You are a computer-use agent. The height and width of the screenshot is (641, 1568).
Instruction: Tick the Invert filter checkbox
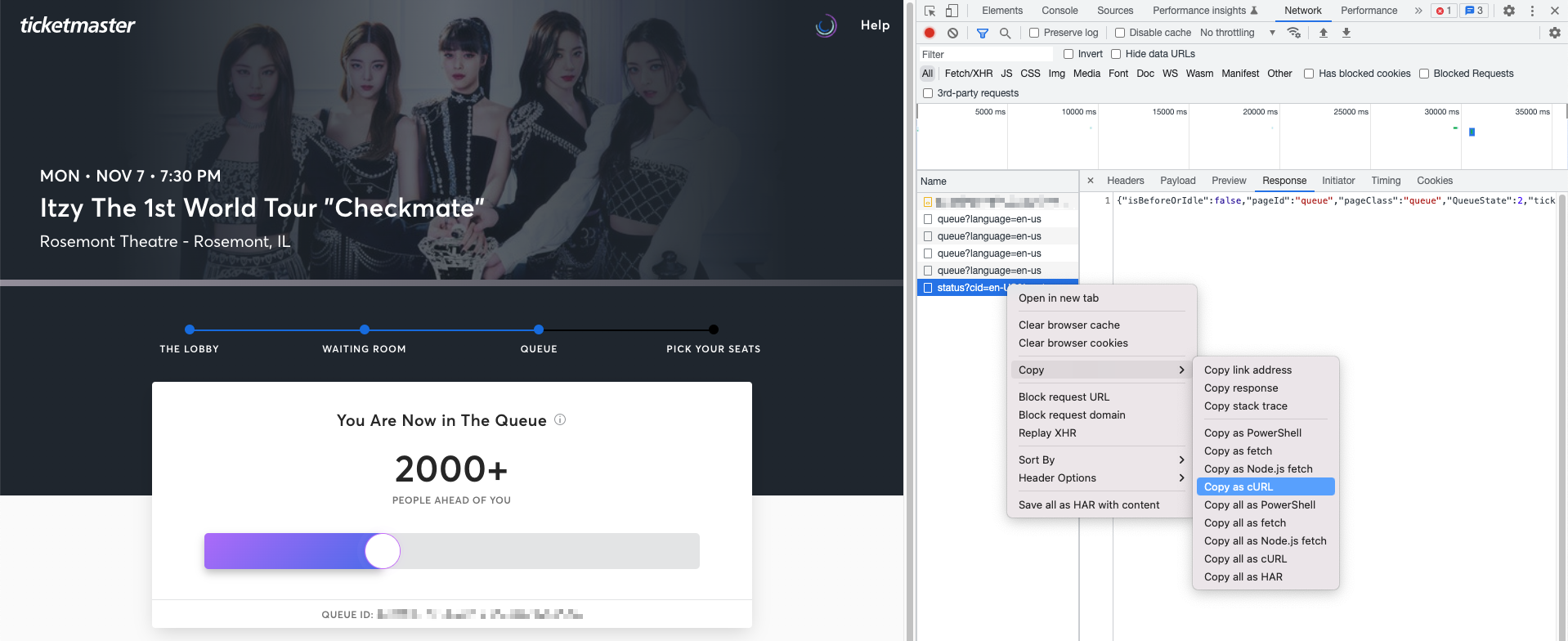point(1068,54)
